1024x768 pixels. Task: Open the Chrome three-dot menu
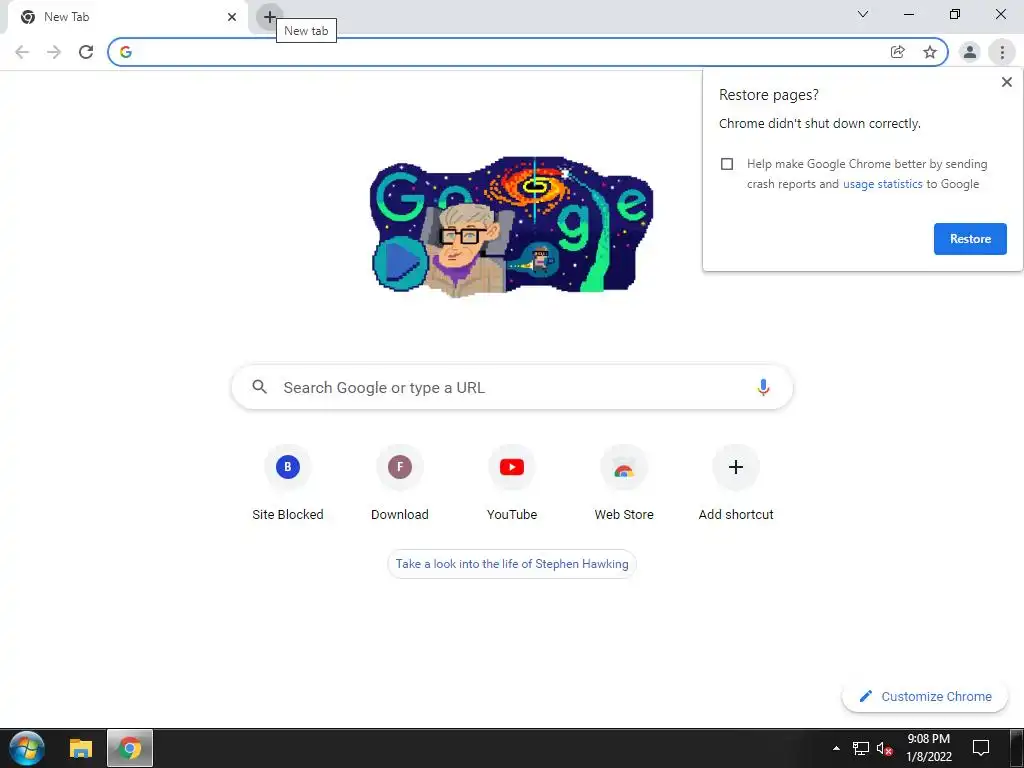(1002, 52)
